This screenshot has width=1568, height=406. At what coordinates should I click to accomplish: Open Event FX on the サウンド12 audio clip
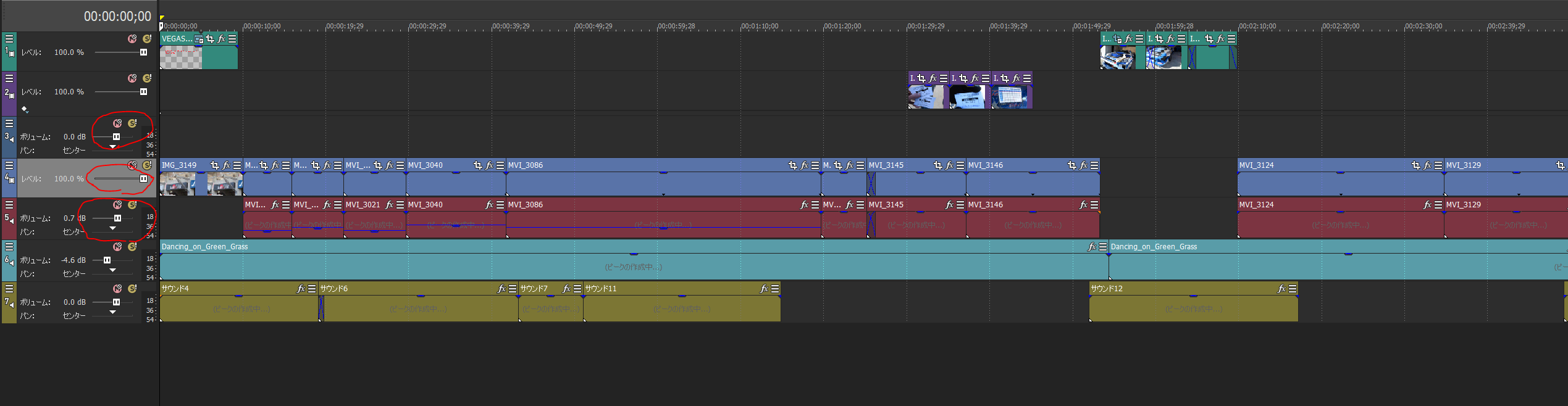[x=1281, y=289]
